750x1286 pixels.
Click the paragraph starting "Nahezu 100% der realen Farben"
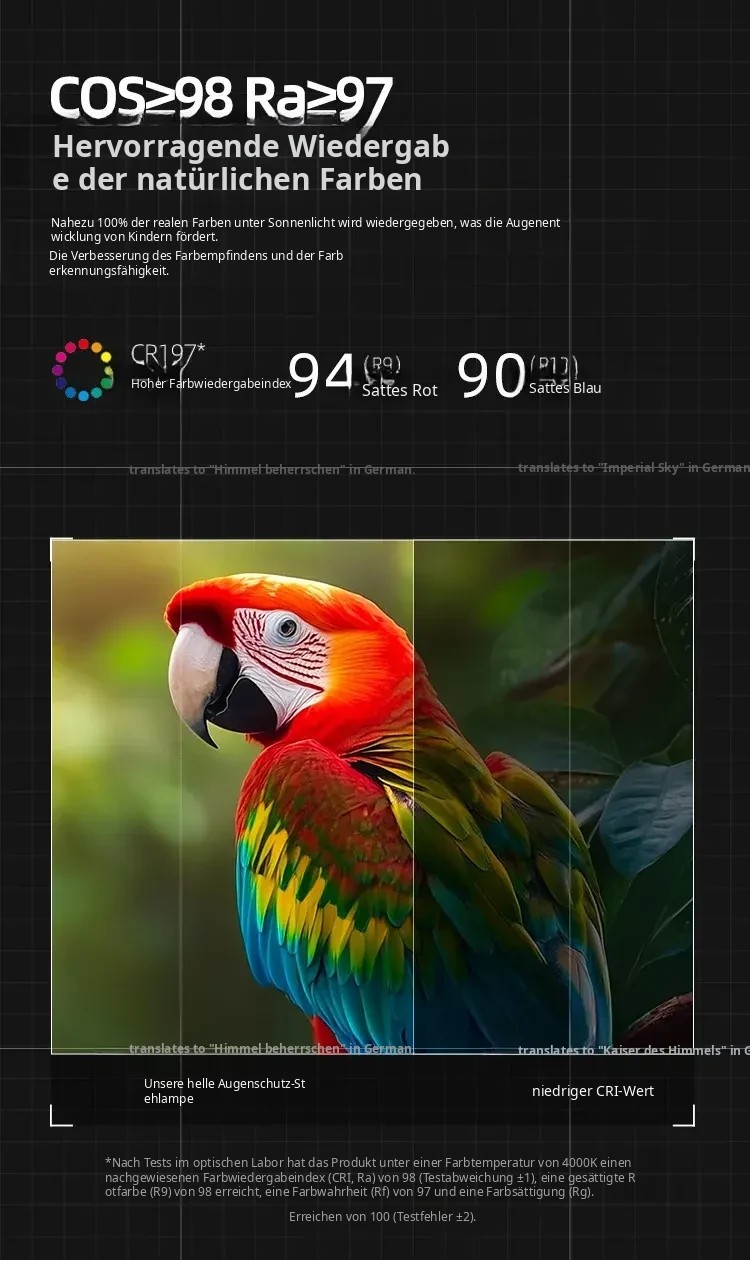click(x=305, y=229)
